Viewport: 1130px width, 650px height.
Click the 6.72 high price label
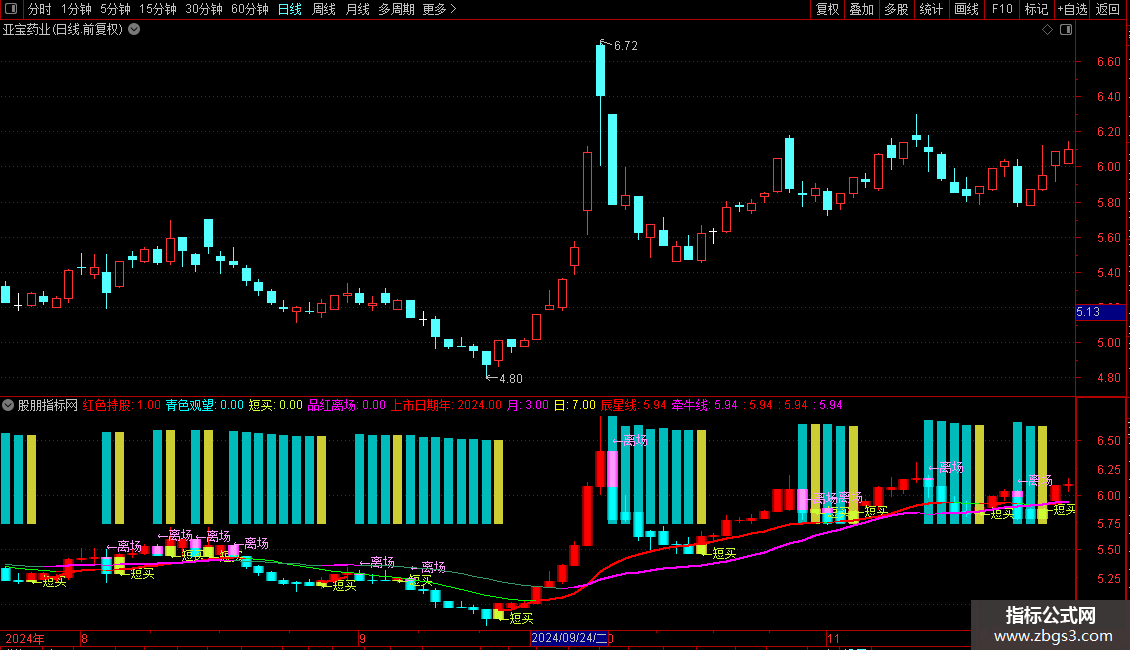[x=626, y=45]
